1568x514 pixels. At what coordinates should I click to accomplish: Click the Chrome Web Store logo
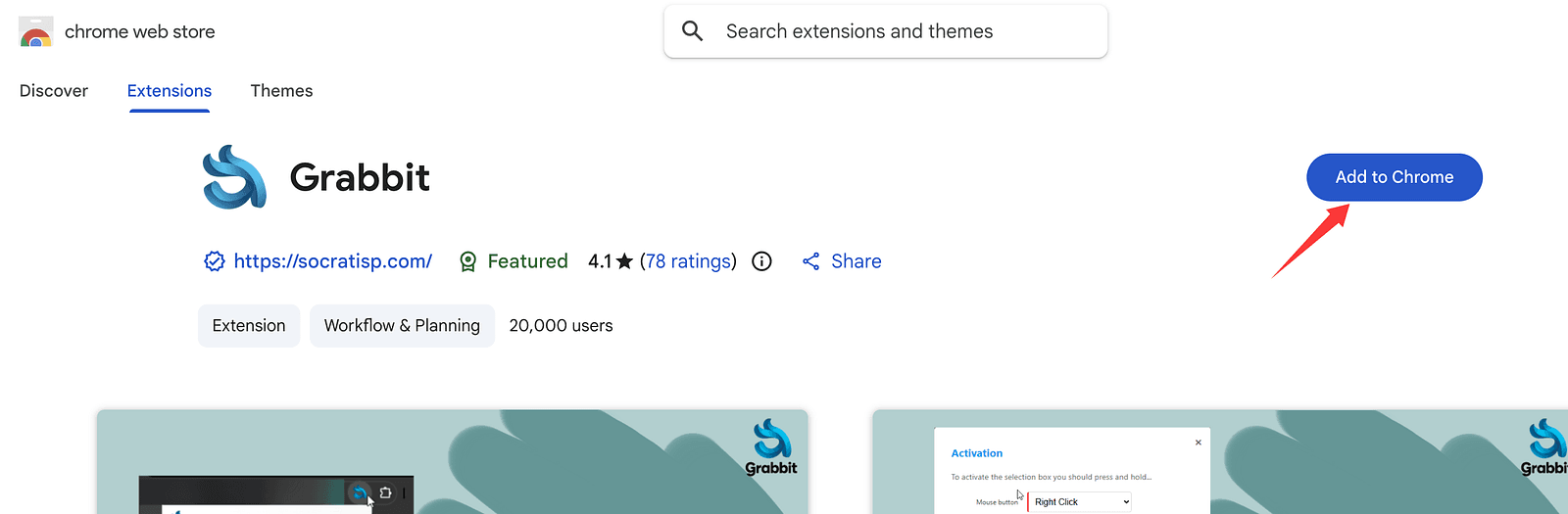click(x=35, y=32)
